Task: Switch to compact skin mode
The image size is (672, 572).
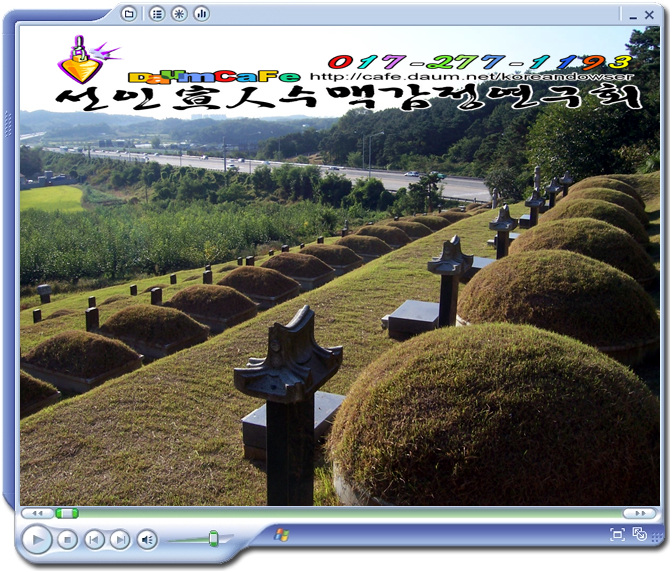Action: [639, 534]
